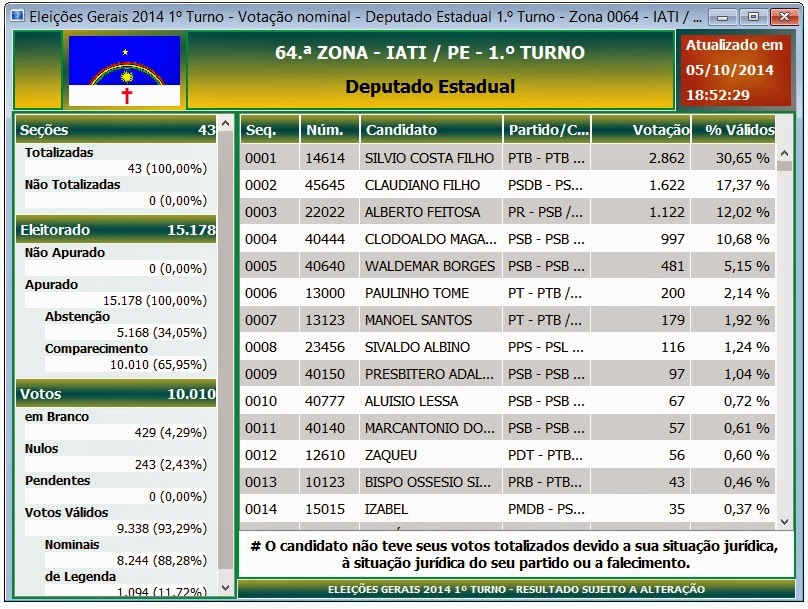Click the Deputado Estadual subtitle
The image size is (808, 609).
click(430, 87)
